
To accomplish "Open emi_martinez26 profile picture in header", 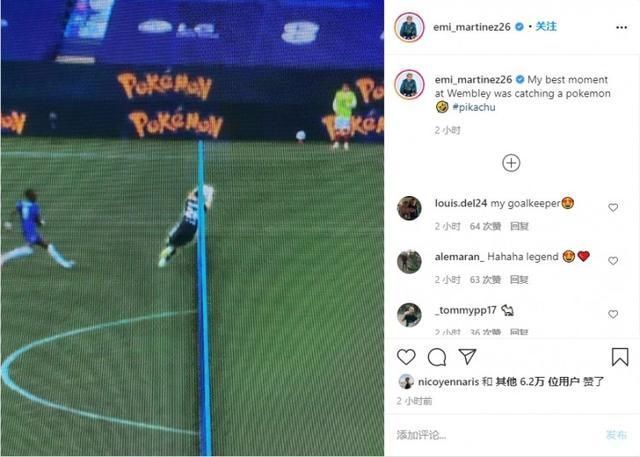I will (x=409, y=27).
